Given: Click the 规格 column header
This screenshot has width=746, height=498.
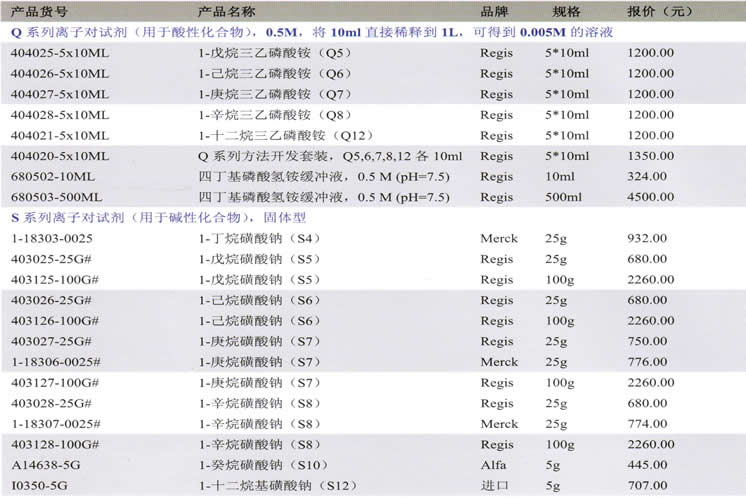Looking at the screenshot, I should coord(567,12).
